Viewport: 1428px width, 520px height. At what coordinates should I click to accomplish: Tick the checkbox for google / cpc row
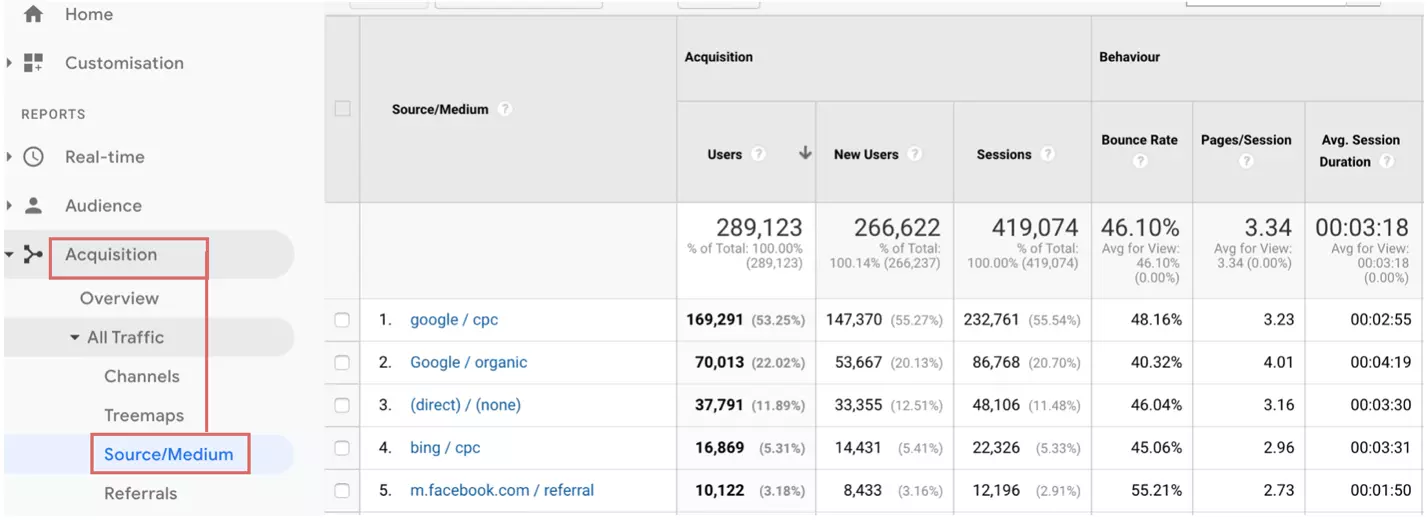342,320
